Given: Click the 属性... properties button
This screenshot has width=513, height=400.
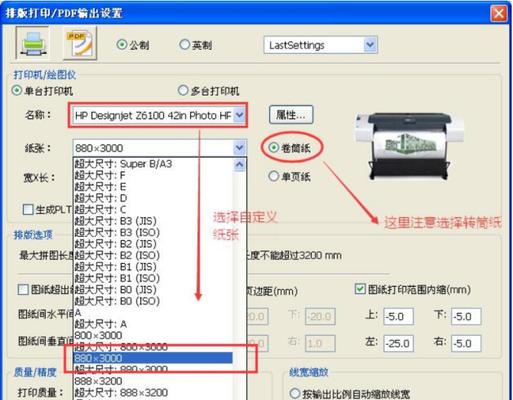Looking at the screenshot, I should click(x=291, y=115).
